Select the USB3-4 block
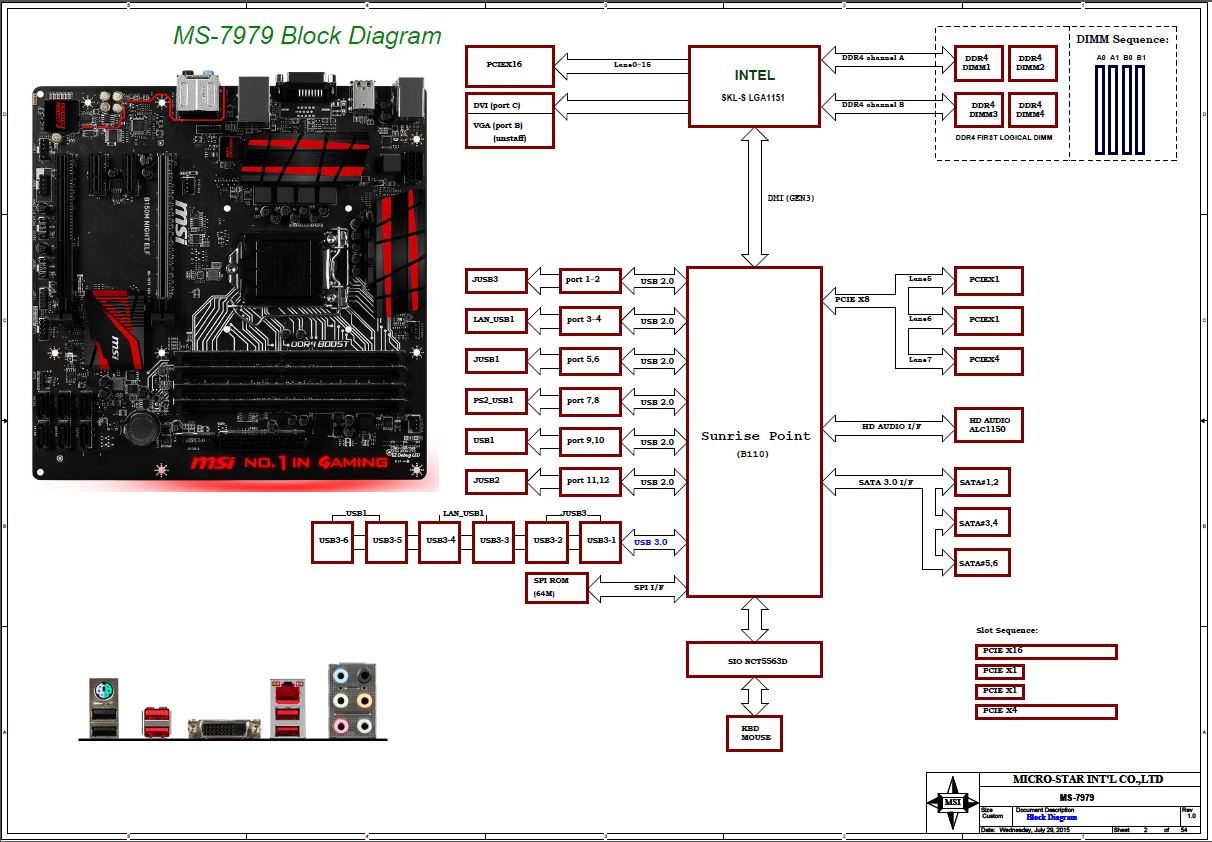This screenshot has width=1212, height=842. [440, 541]
